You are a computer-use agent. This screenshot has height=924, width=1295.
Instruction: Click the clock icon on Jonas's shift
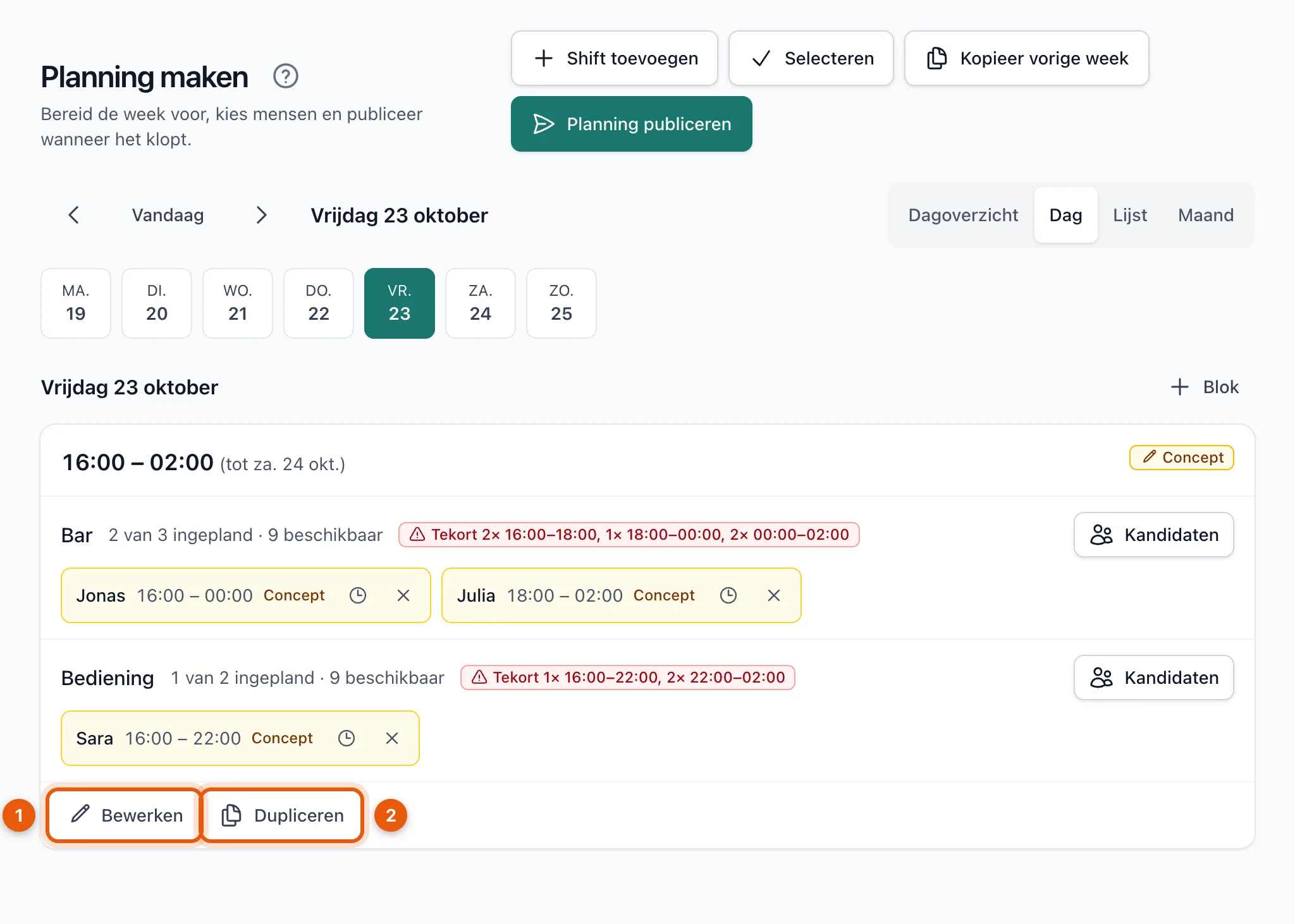tap(358, 595)
